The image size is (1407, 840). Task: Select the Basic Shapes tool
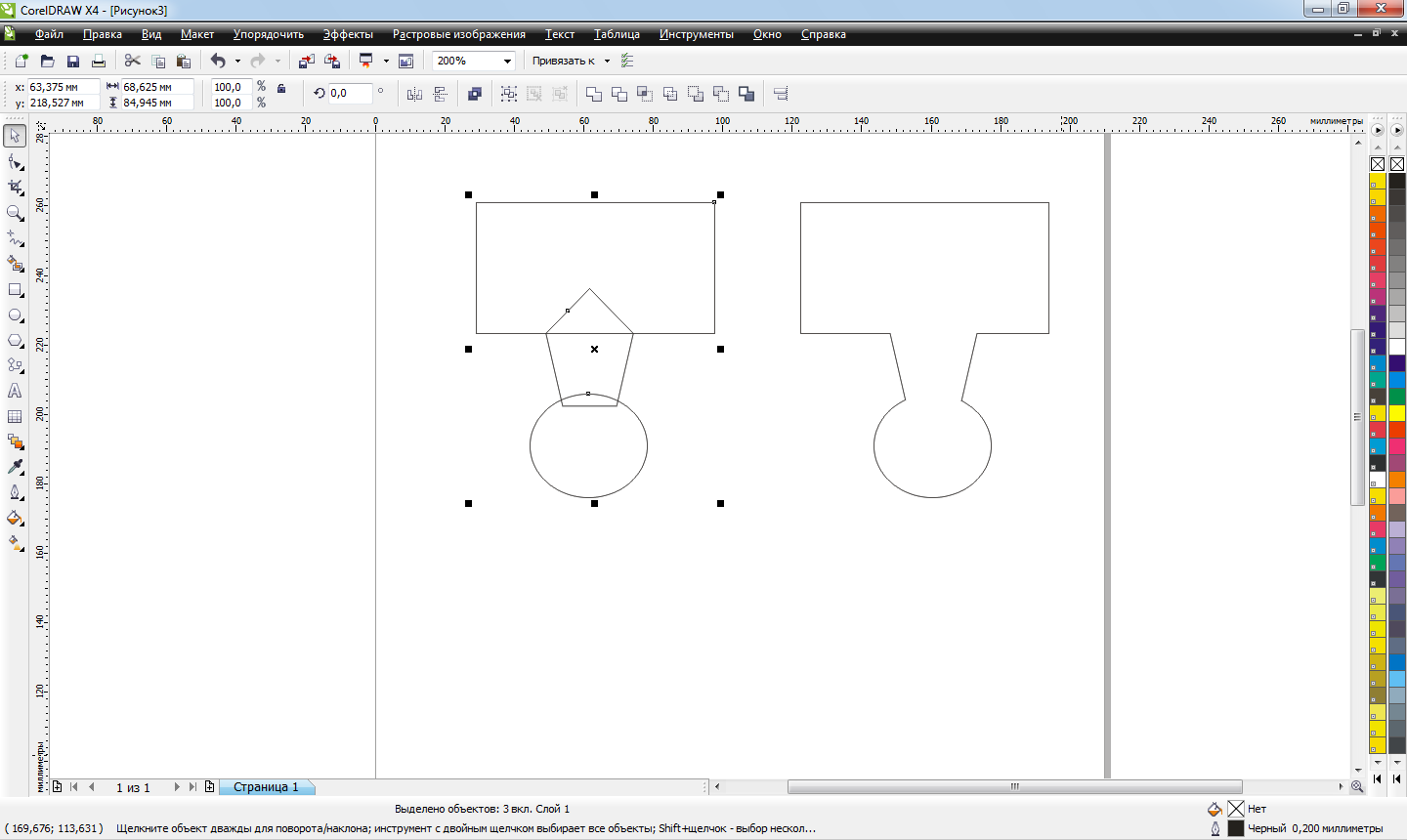tap(15, 365)
